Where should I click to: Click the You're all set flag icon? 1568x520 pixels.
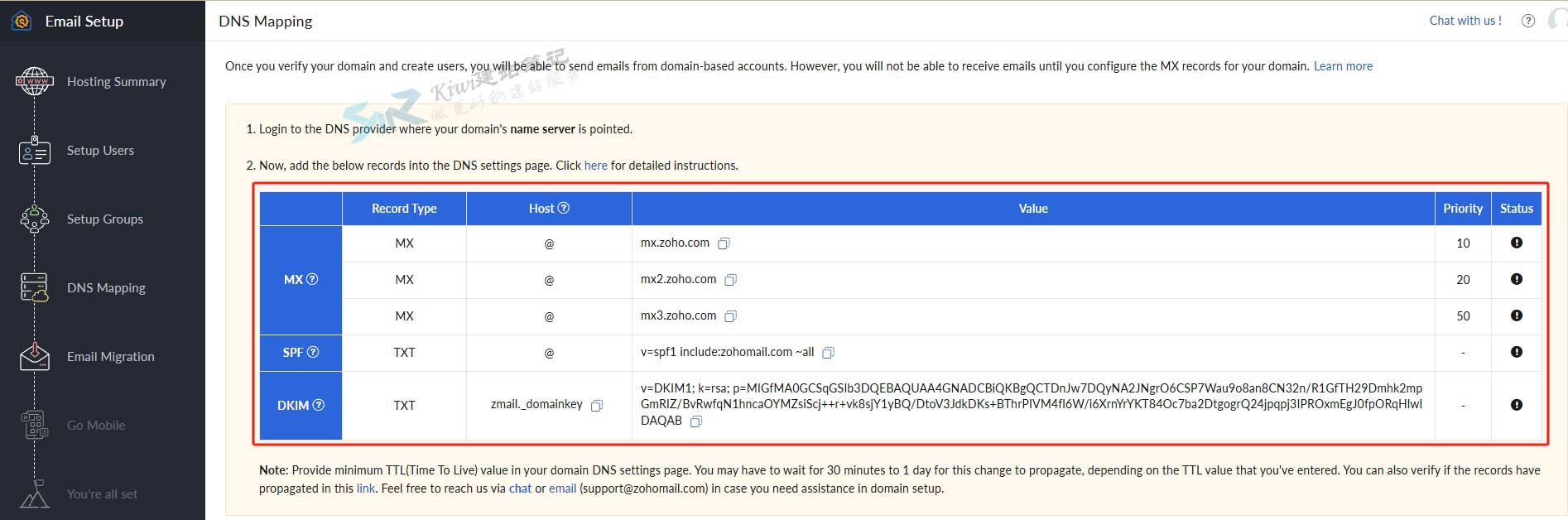pos(34,494)
